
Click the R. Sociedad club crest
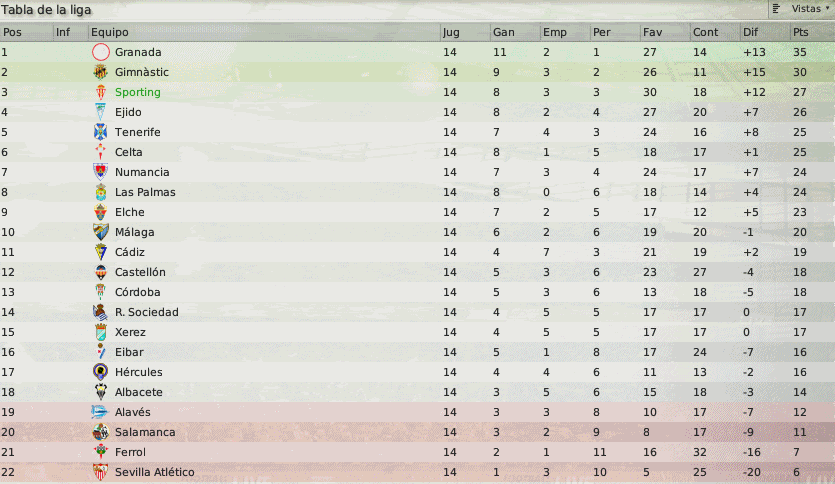coord(100,312)
